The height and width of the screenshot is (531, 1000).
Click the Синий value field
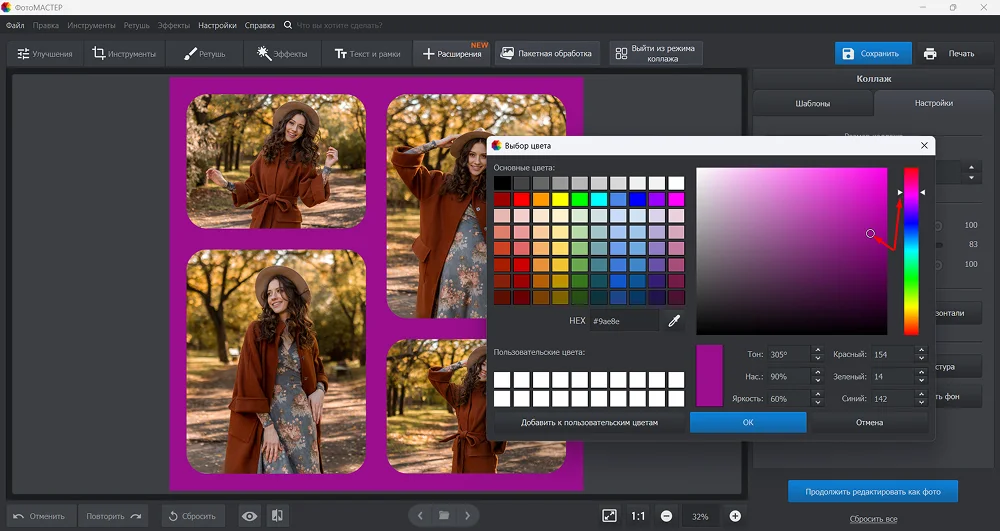(x=893, y=398)
